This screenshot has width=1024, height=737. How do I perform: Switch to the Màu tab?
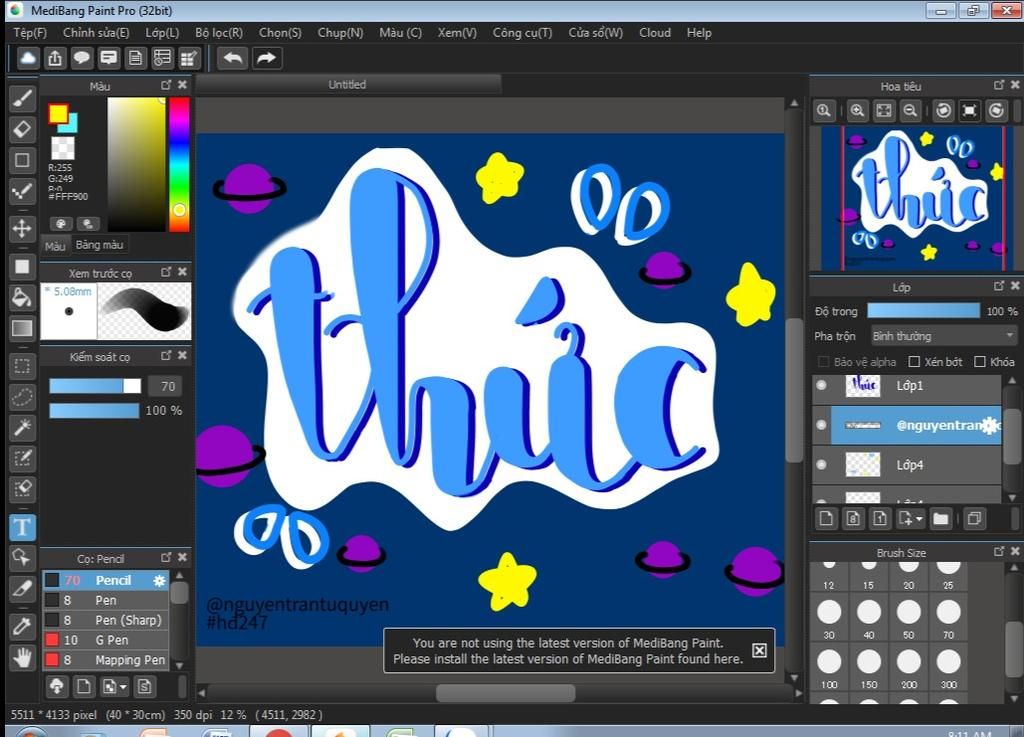click(x=55, y=246)
